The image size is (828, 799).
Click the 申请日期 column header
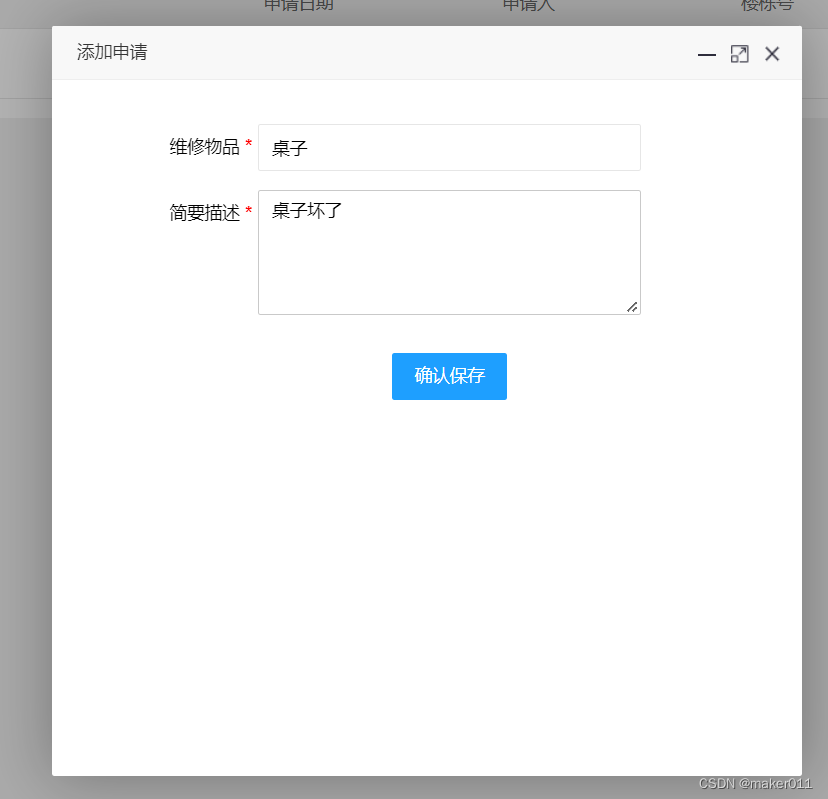pyautogui.click(x=298, y=5)
